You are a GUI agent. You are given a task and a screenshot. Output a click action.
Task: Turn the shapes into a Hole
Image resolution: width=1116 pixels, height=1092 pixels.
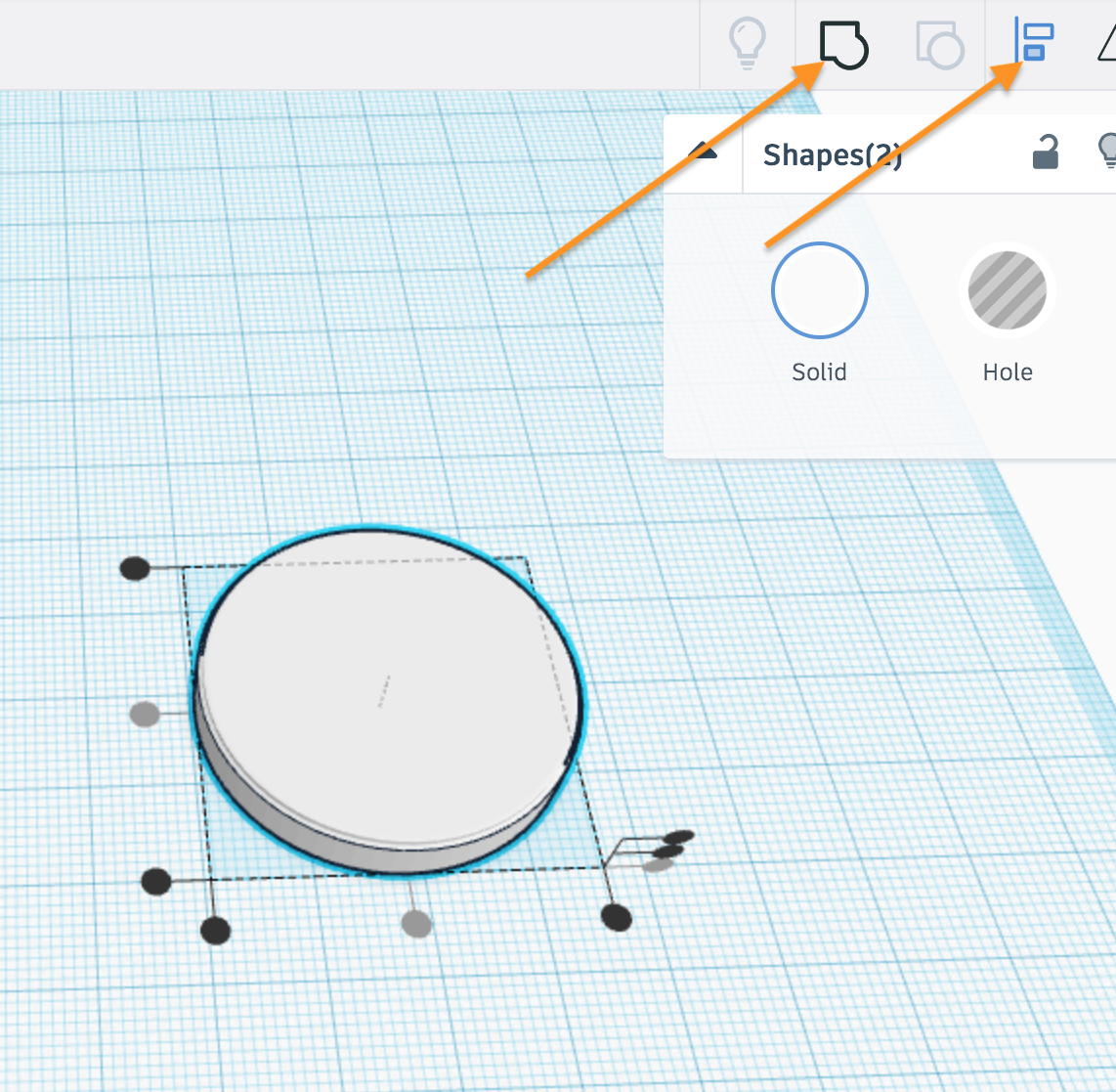(1008, 290)
